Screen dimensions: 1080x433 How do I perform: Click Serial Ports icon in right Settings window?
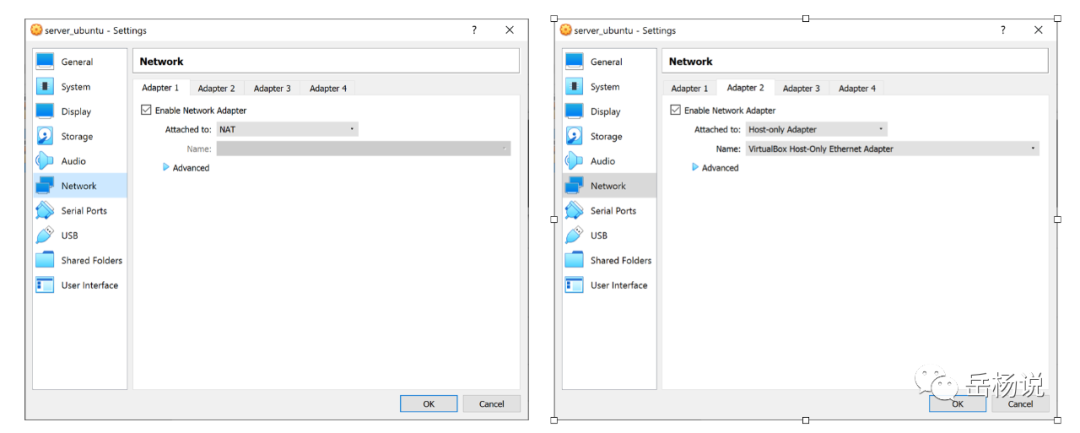tap(574, 211)
